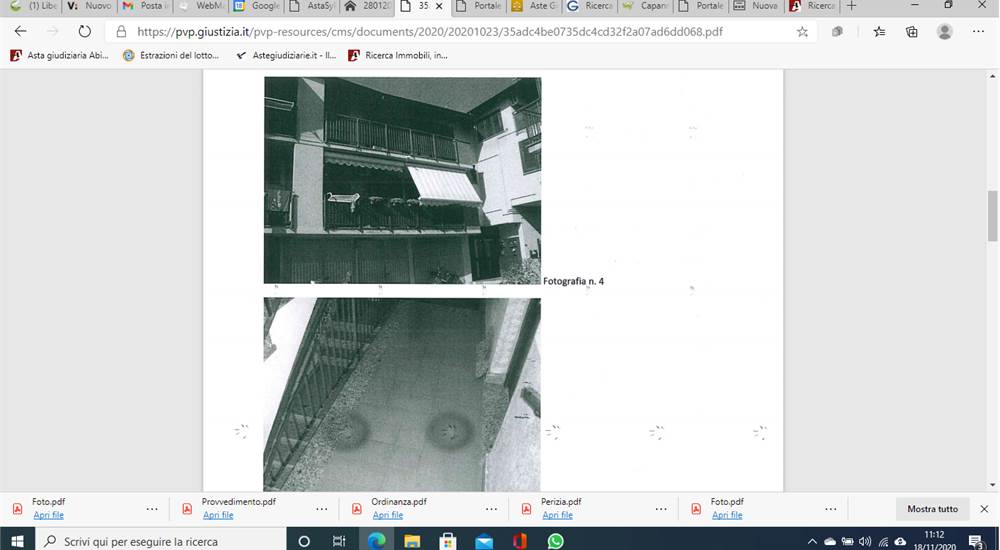Close the downloads bar
The image size is (1000, 550).
tap(984, 509)
